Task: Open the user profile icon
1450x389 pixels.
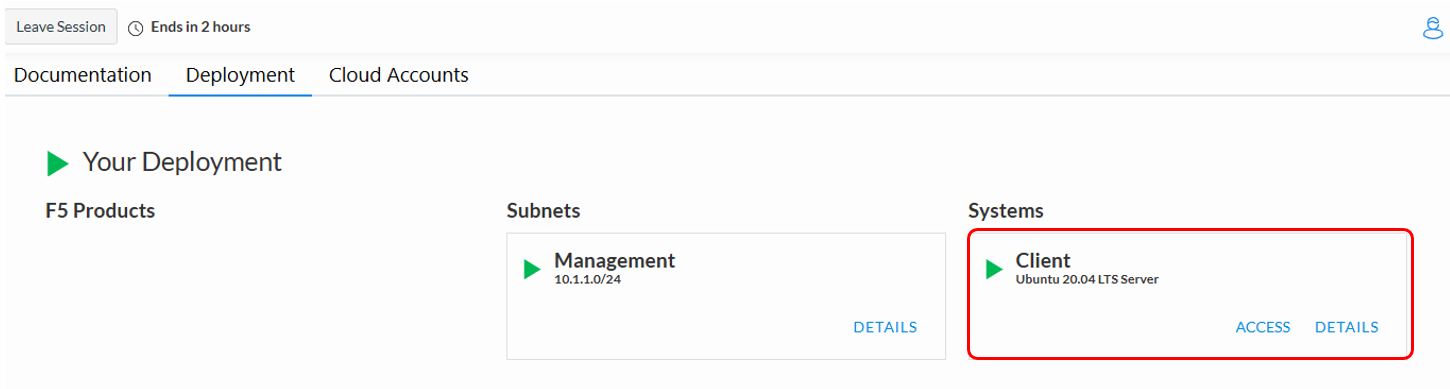Action: tap(1431, 28)
